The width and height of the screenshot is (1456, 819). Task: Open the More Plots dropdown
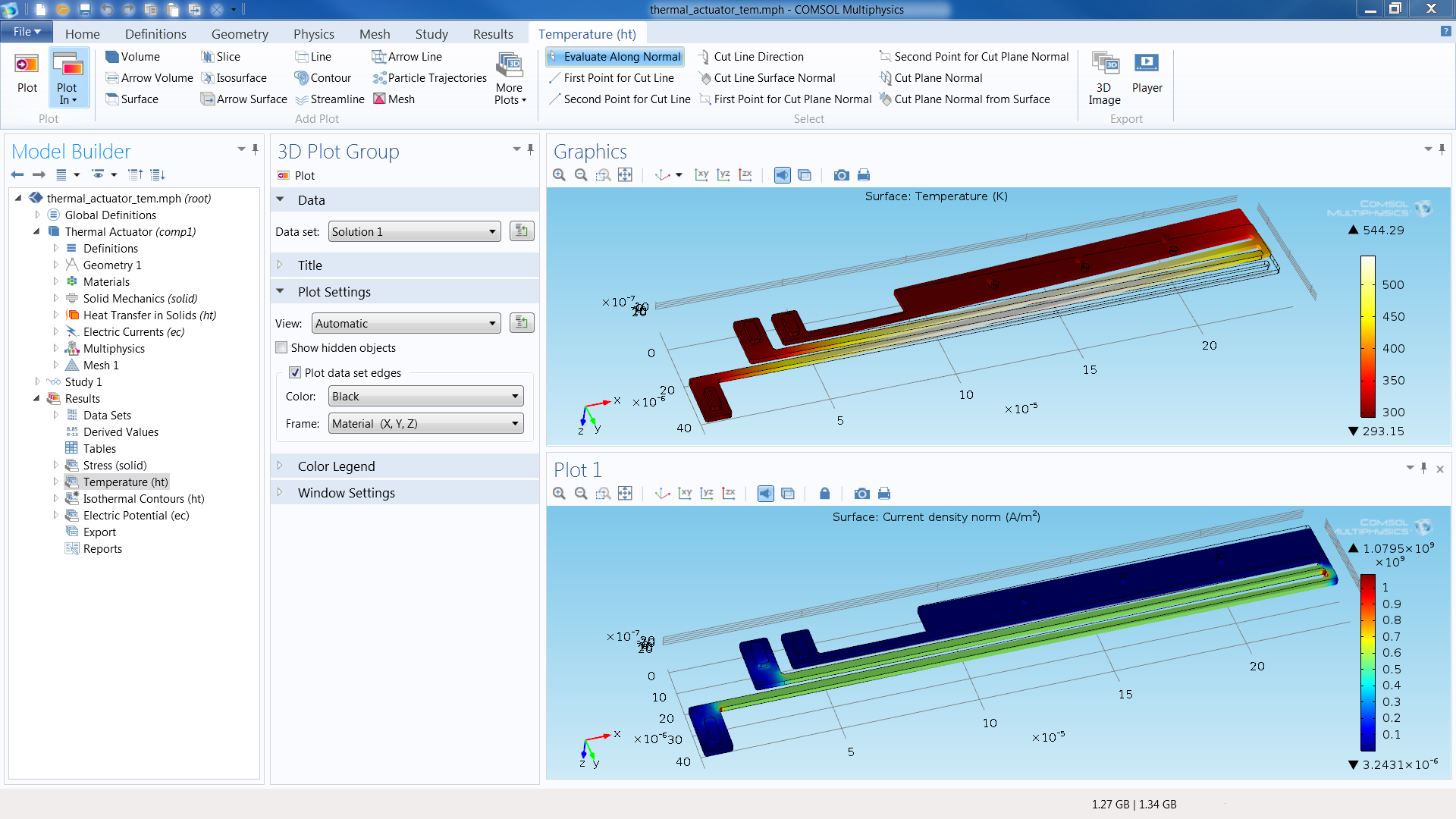tap(510, 78)
